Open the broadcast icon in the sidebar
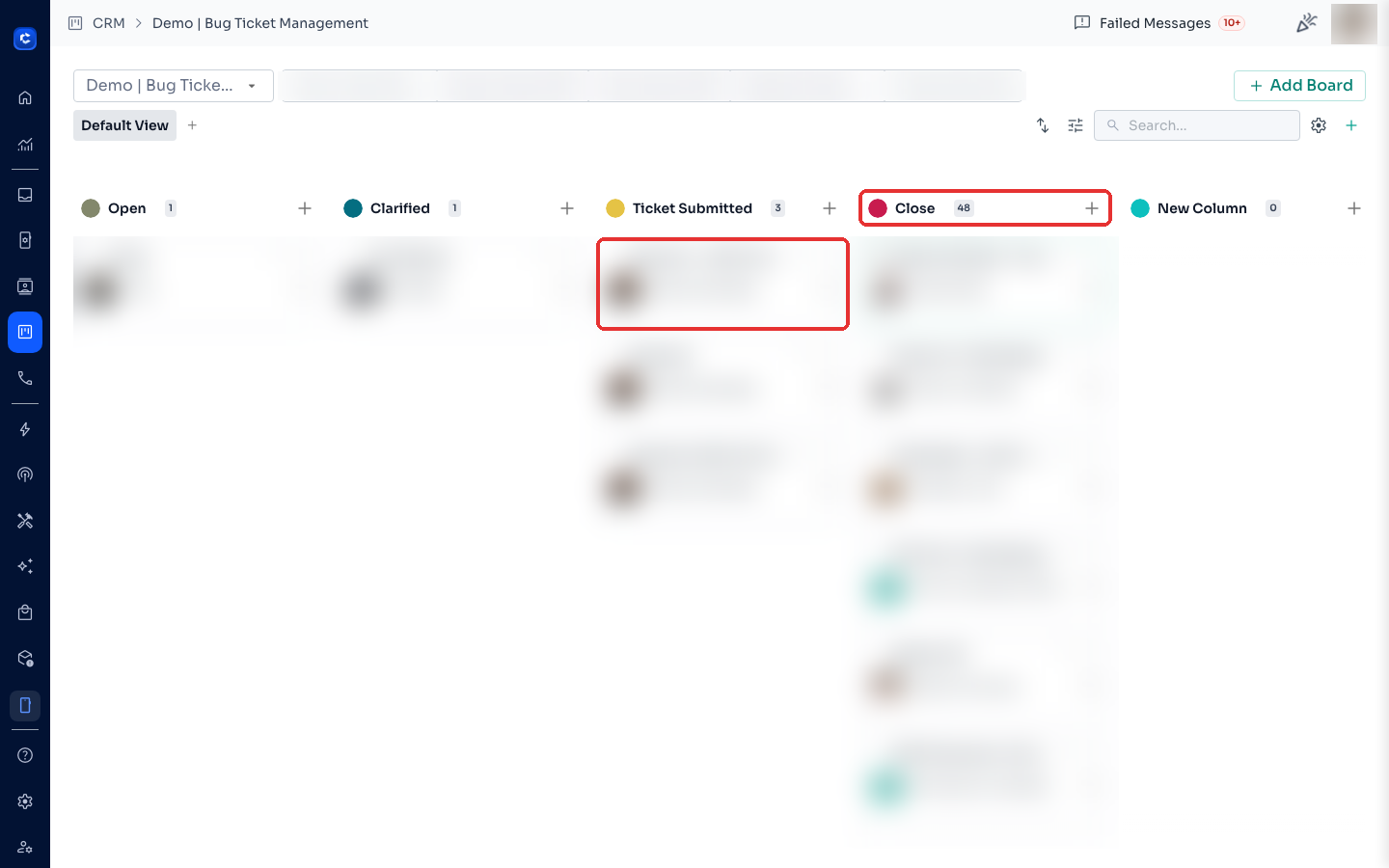The width and height of the screenshot is (1389, 868). tap(25, 475)
